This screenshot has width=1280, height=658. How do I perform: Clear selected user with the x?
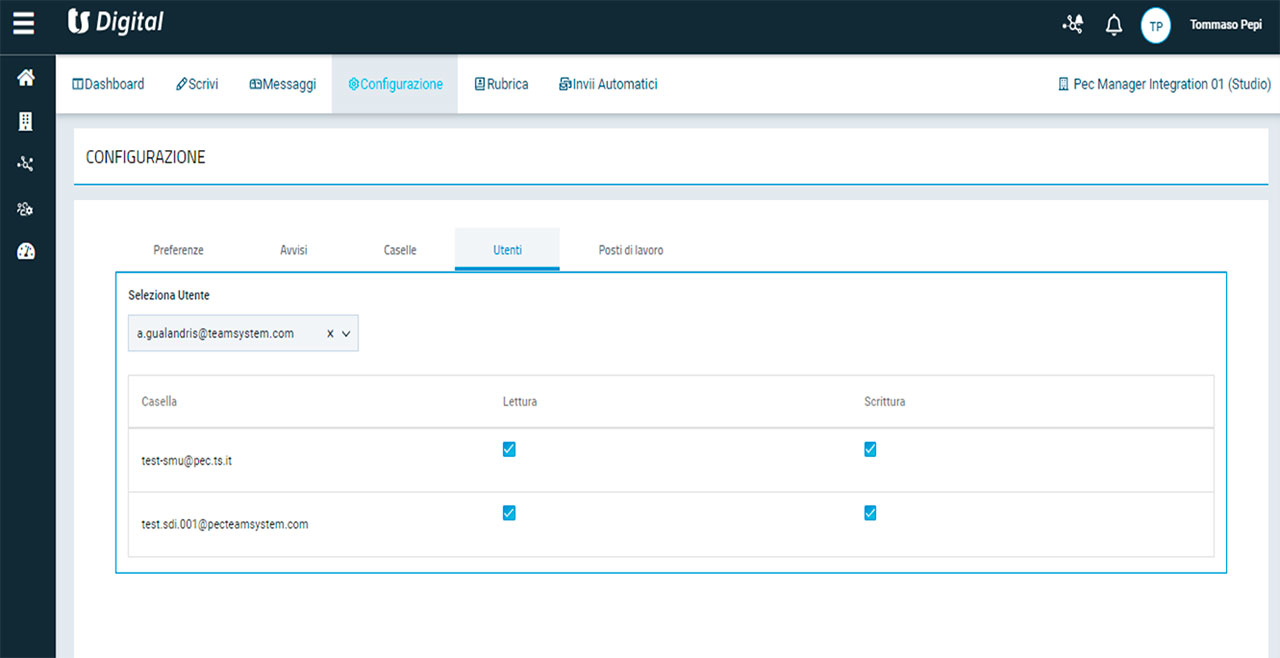330,334
